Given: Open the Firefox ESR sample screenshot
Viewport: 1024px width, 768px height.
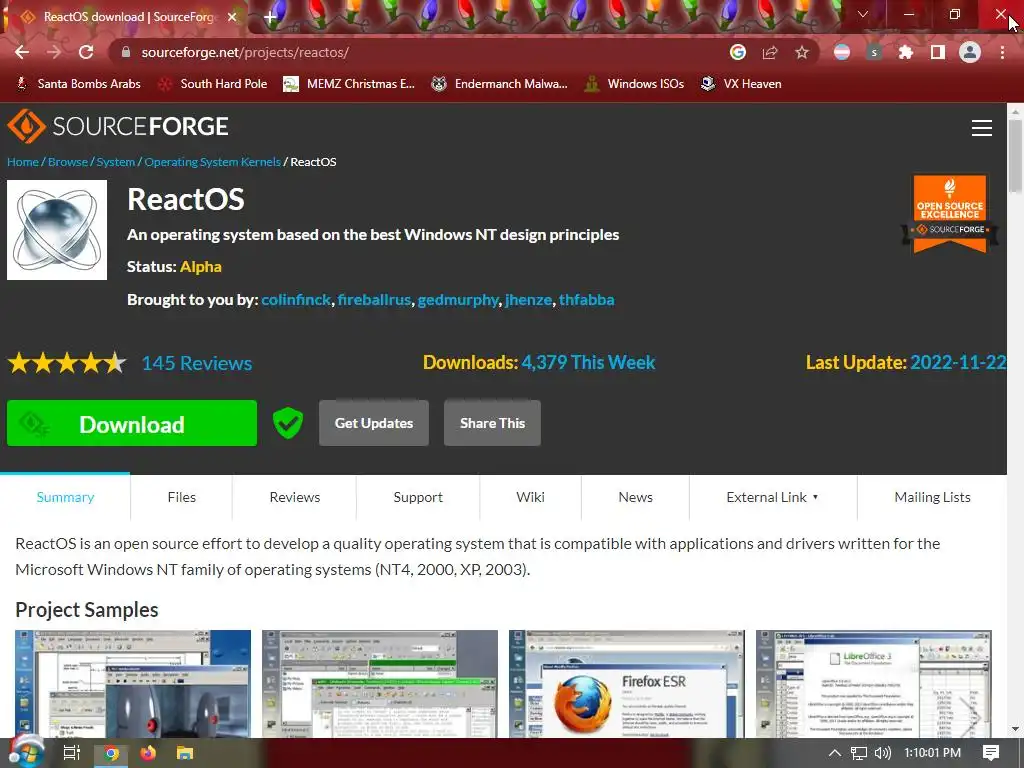Looking at the screenshot, I should pyautogui.click(x=626, y=684).
